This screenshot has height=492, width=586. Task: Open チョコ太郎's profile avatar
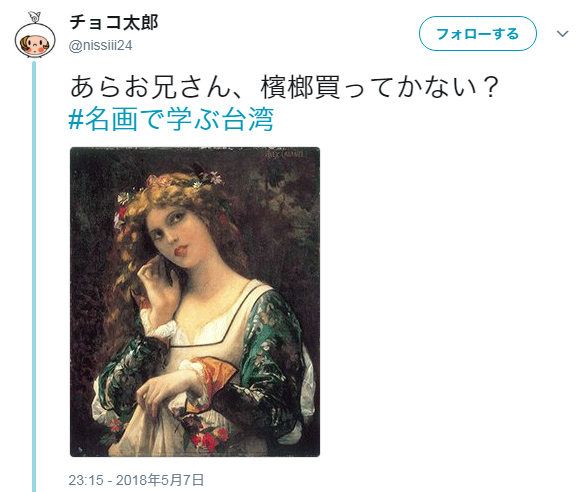tap(35, 36)
